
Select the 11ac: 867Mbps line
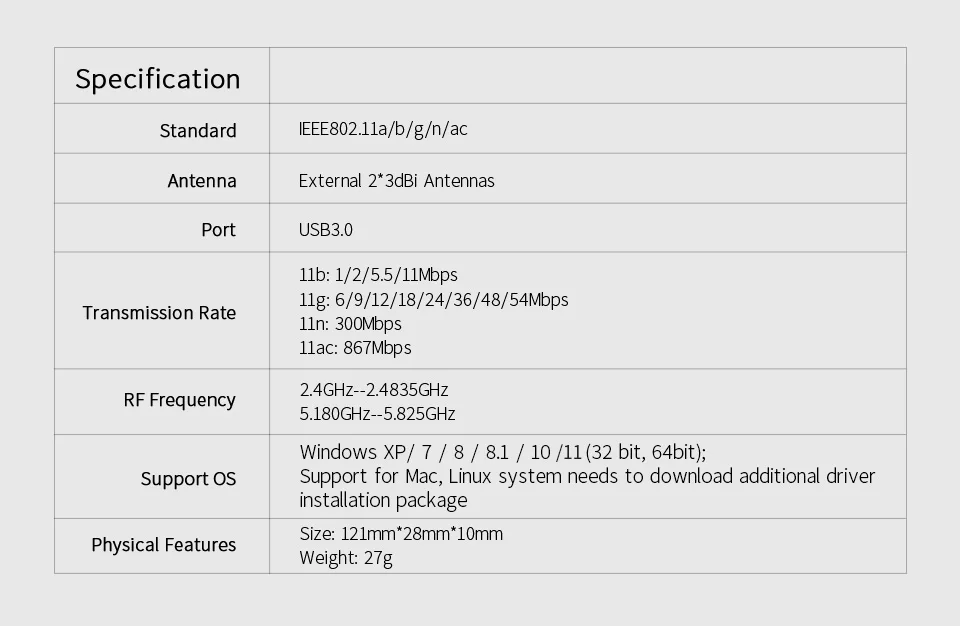pyautogui.click(x=355, y=348)
